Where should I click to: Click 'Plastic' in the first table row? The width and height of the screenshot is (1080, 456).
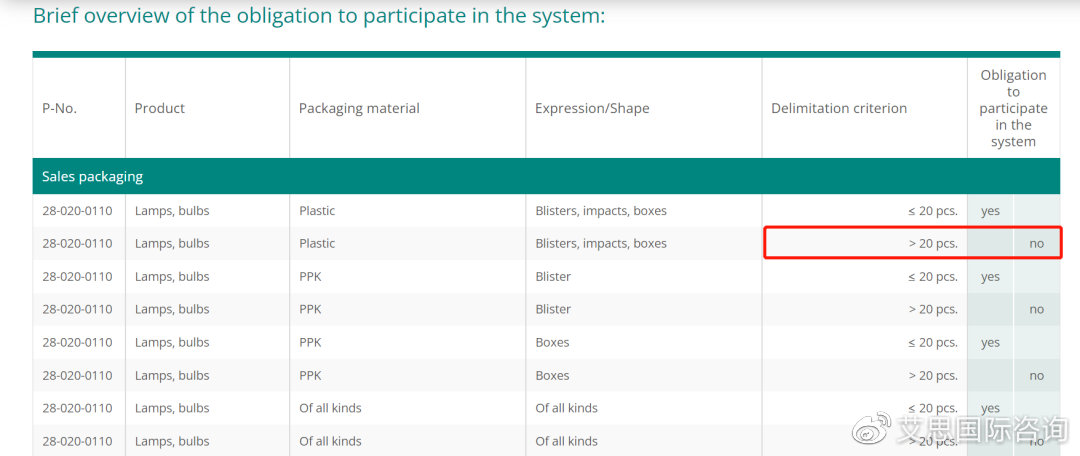tap(317, 210)
